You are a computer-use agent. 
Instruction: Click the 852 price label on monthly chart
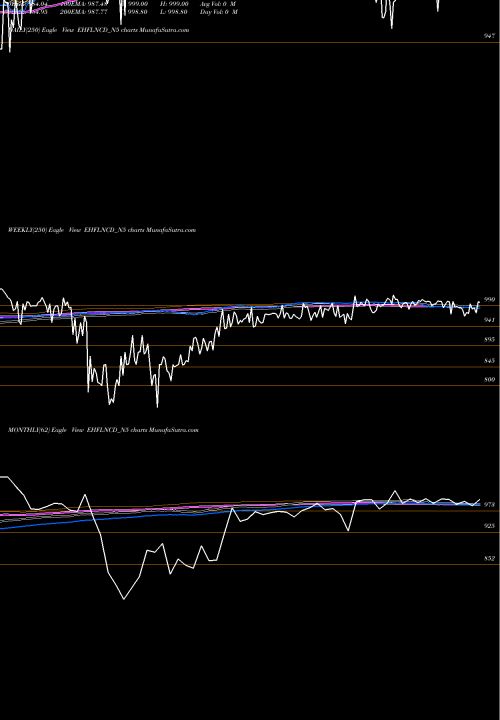(489, 559)
